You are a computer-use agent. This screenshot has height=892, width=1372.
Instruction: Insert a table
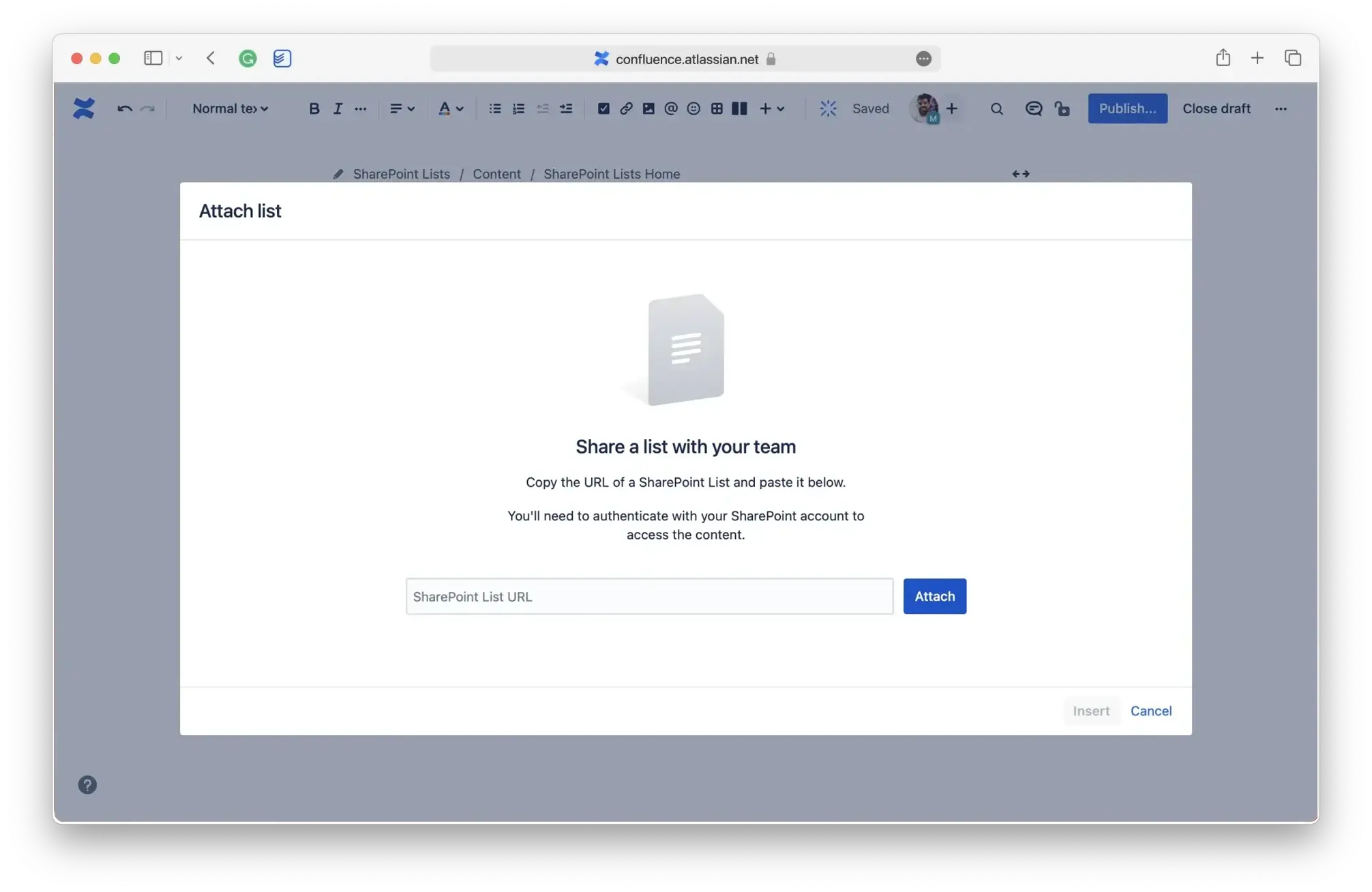pyautogui.click(x=717, y=108)
